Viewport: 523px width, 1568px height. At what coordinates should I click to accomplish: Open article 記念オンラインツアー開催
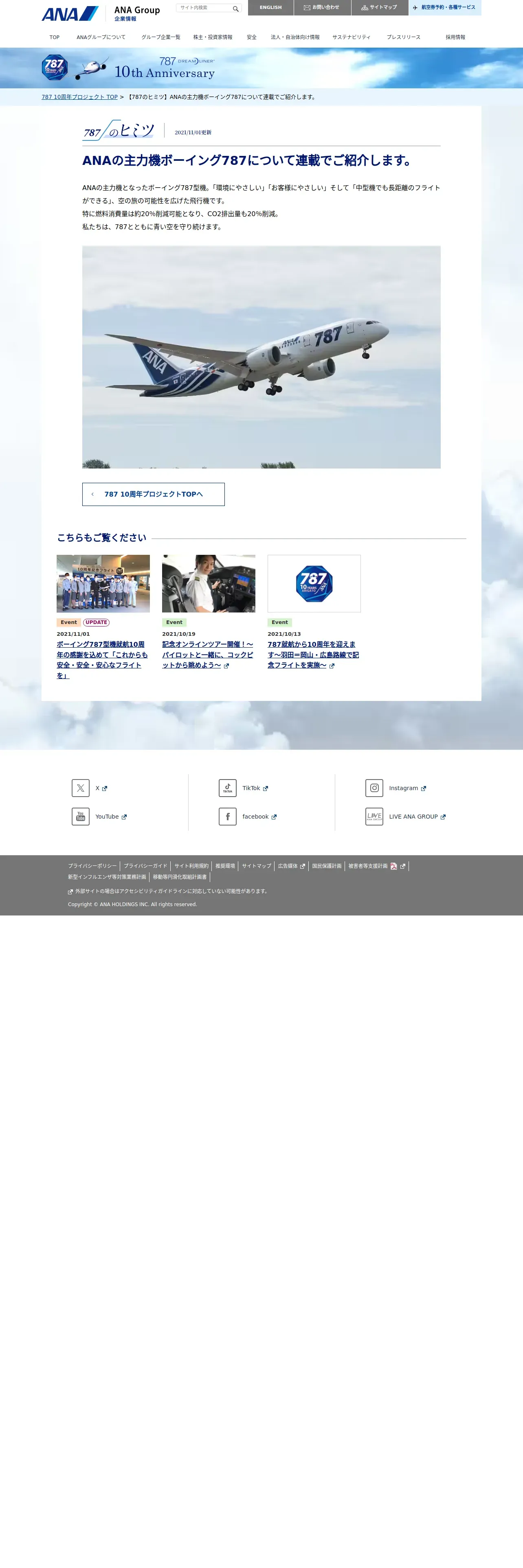point(208,655)
